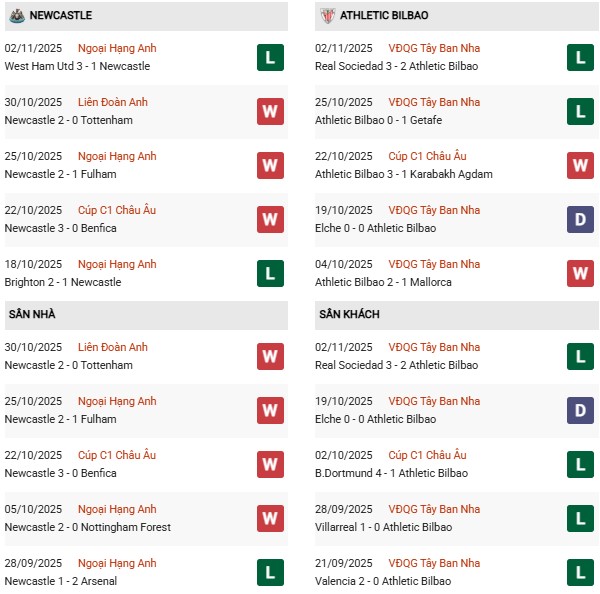This screenshot has width=600, height=594.
Task: Click the Athletic Bilbao club crest icon
Action: tap(326, 15)
